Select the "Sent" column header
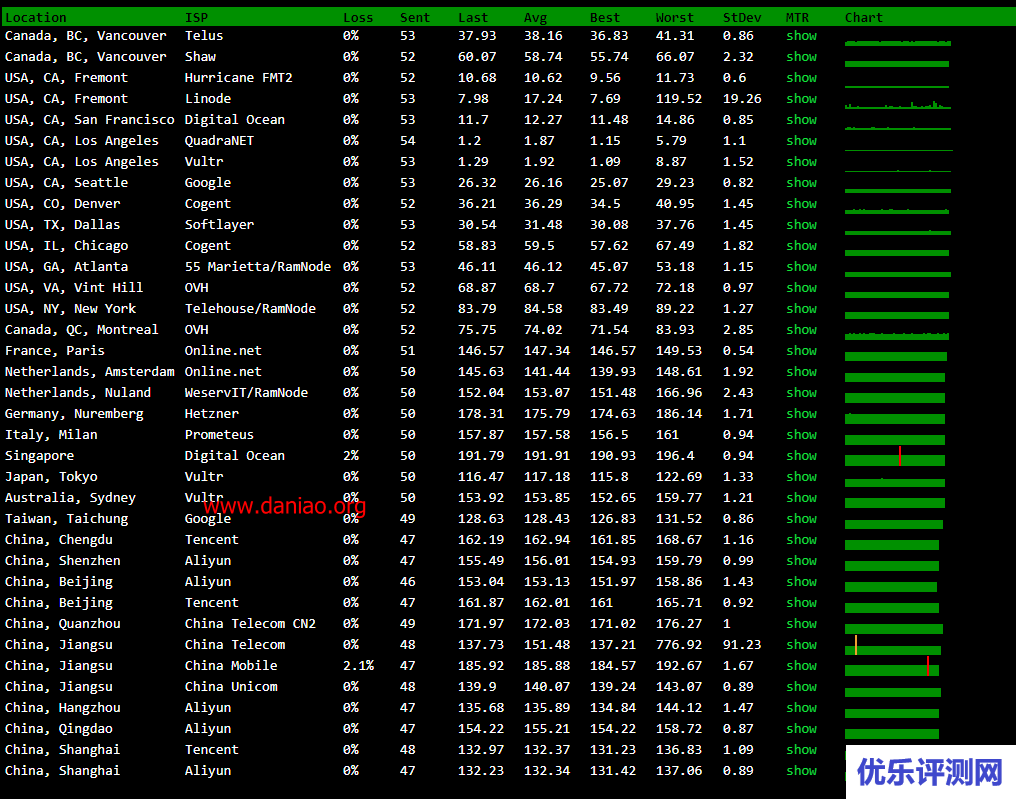 tap(415, 17)
